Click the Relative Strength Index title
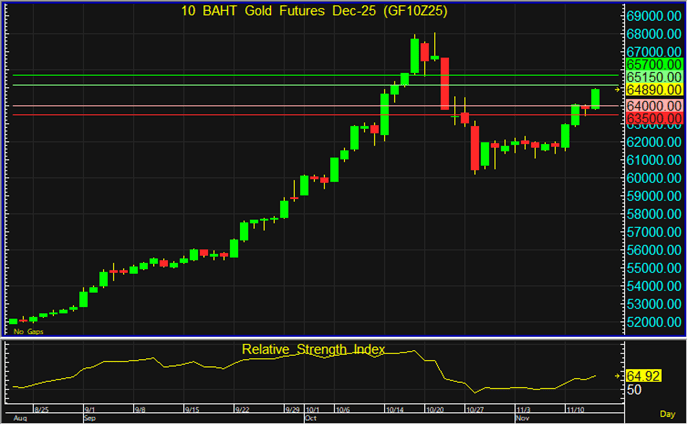 [x=312, y=349]
